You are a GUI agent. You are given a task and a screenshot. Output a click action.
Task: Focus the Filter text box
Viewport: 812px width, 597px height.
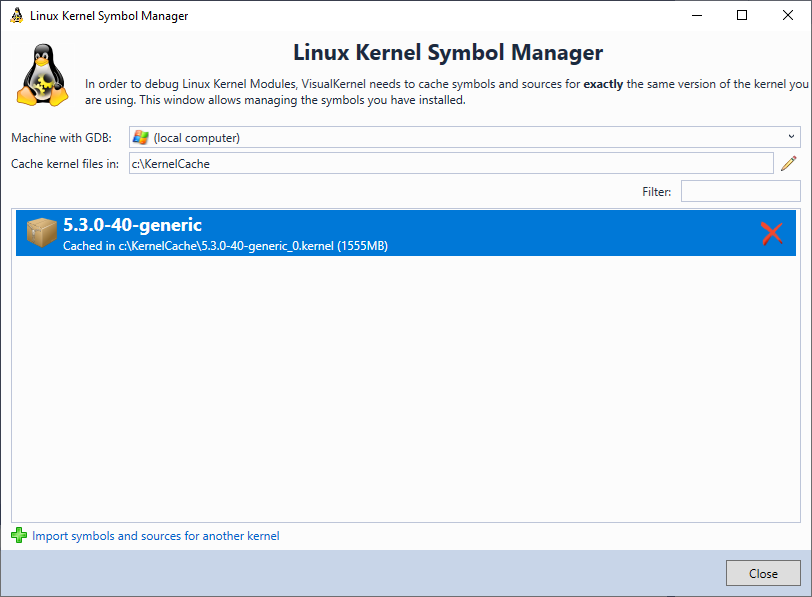(x=741, y=191)
